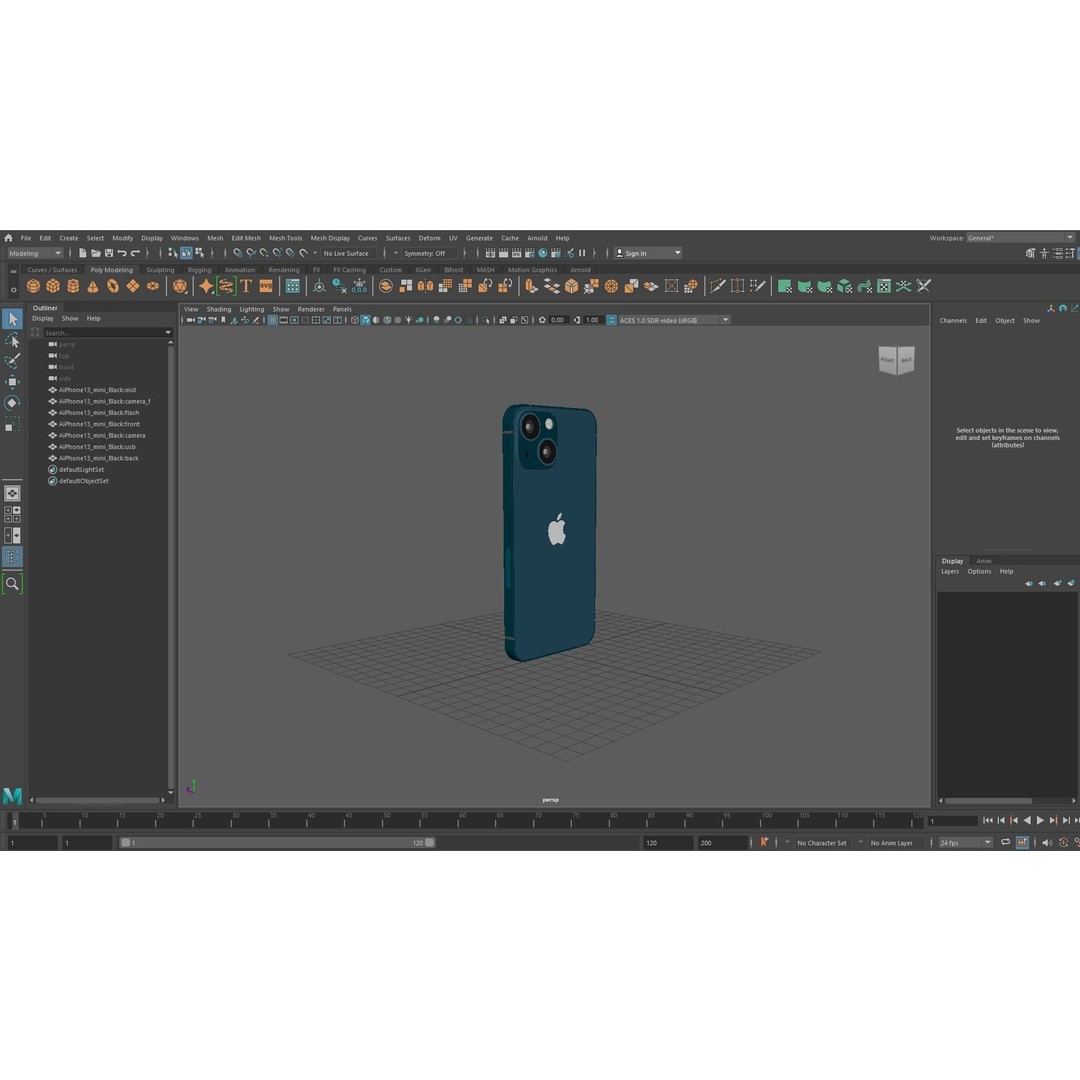Toggle the set key bookmark icon

(x=764, y=842)
